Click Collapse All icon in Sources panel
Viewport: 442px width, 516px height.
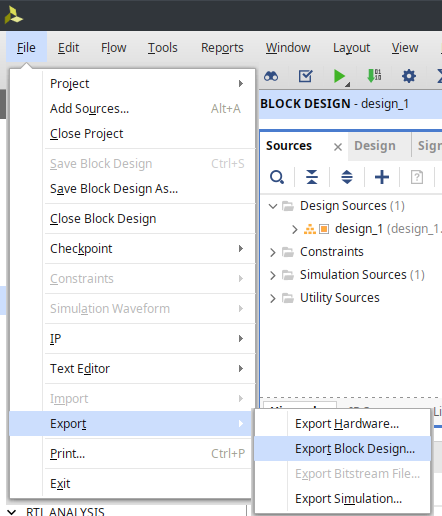[312, 177]
